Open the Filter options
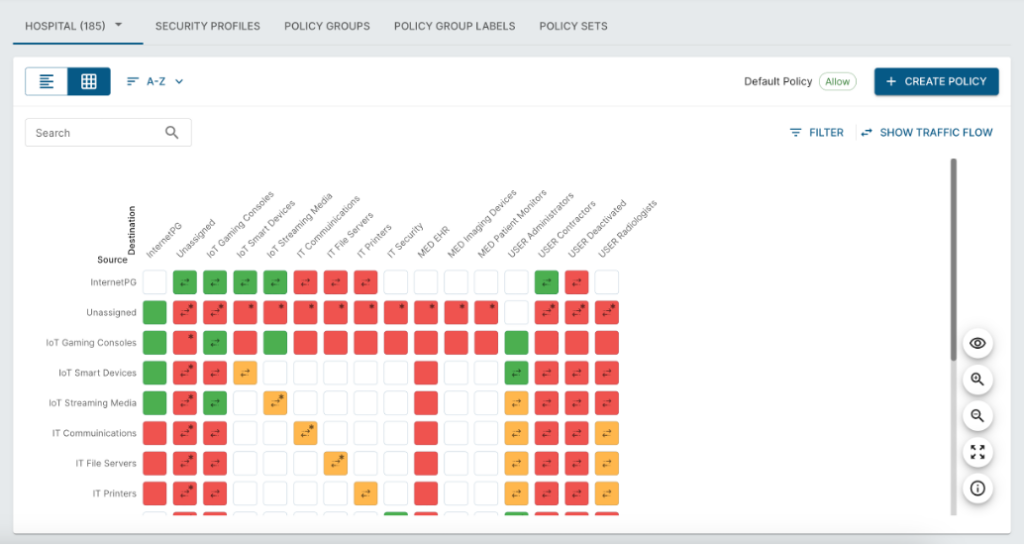Image resolution: width=1024 pixels, height=545 pixels. (x=816, y=132)
